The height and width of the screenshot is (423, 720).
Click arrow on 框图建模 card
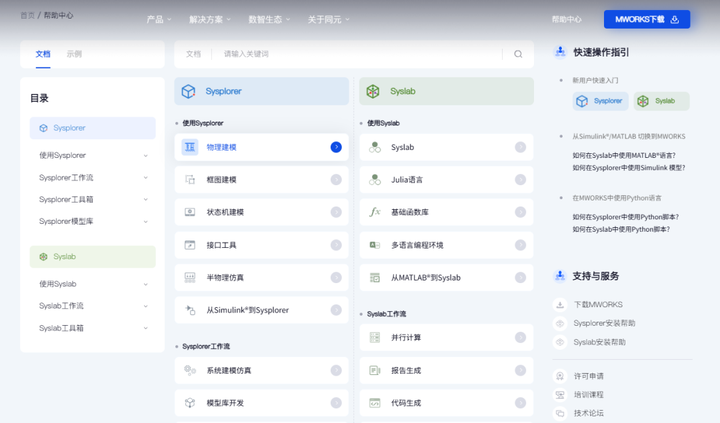click(x=336, y=180)
